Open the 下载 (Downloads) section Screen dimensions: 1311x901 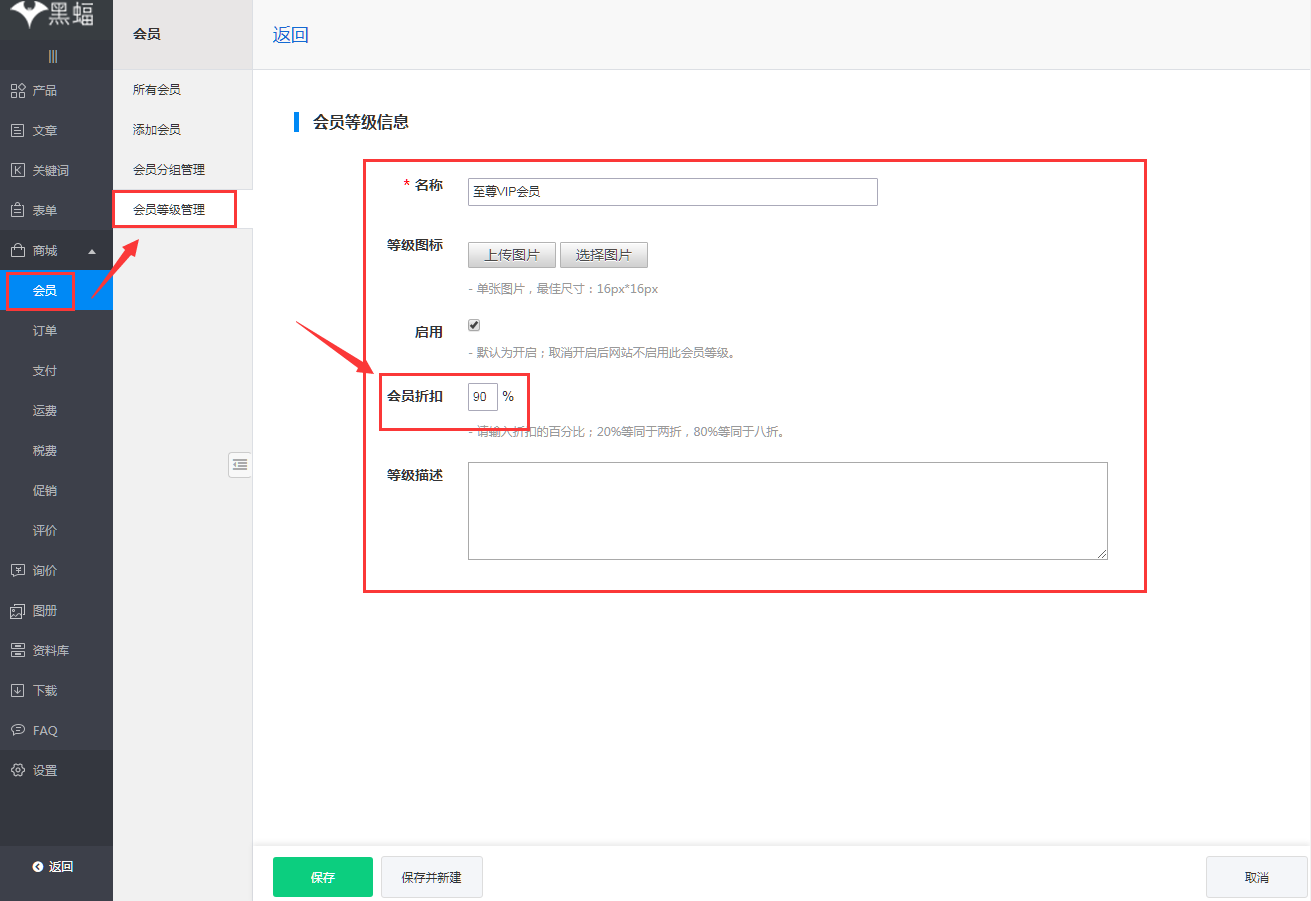point(44,690)
